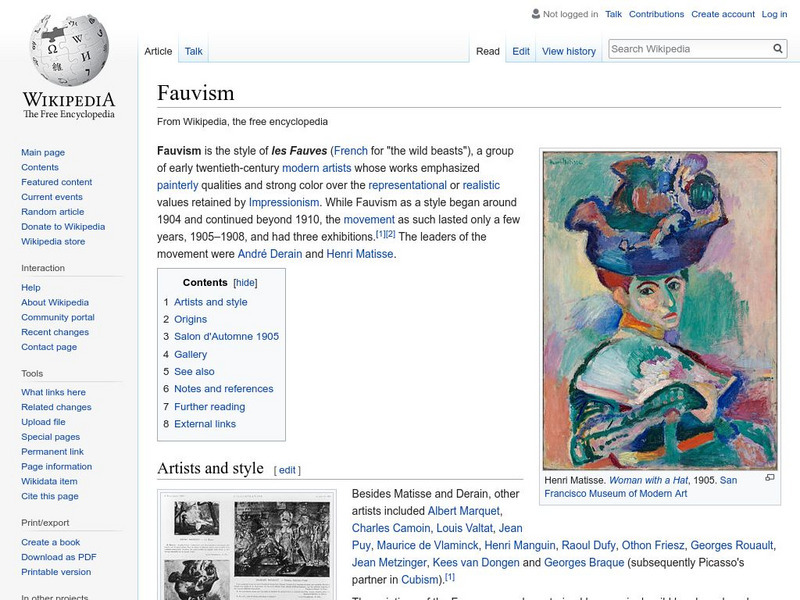Edit the Artists and style section
This screenshot has height=600, width=800.
click(x=287, y=470)
